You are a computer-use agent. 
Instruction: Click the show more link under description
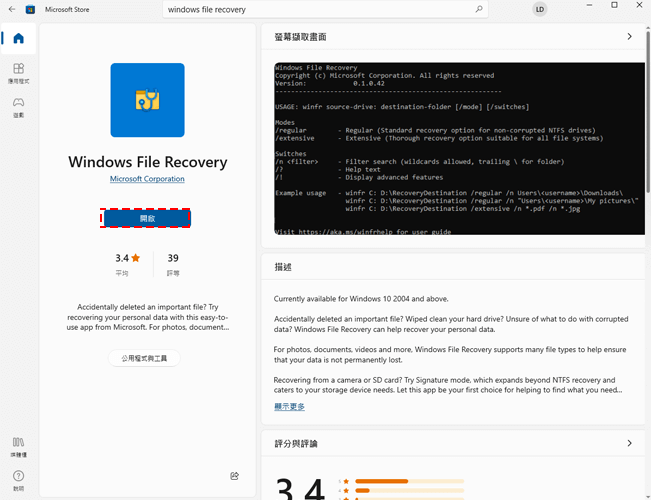click(289, 407)
